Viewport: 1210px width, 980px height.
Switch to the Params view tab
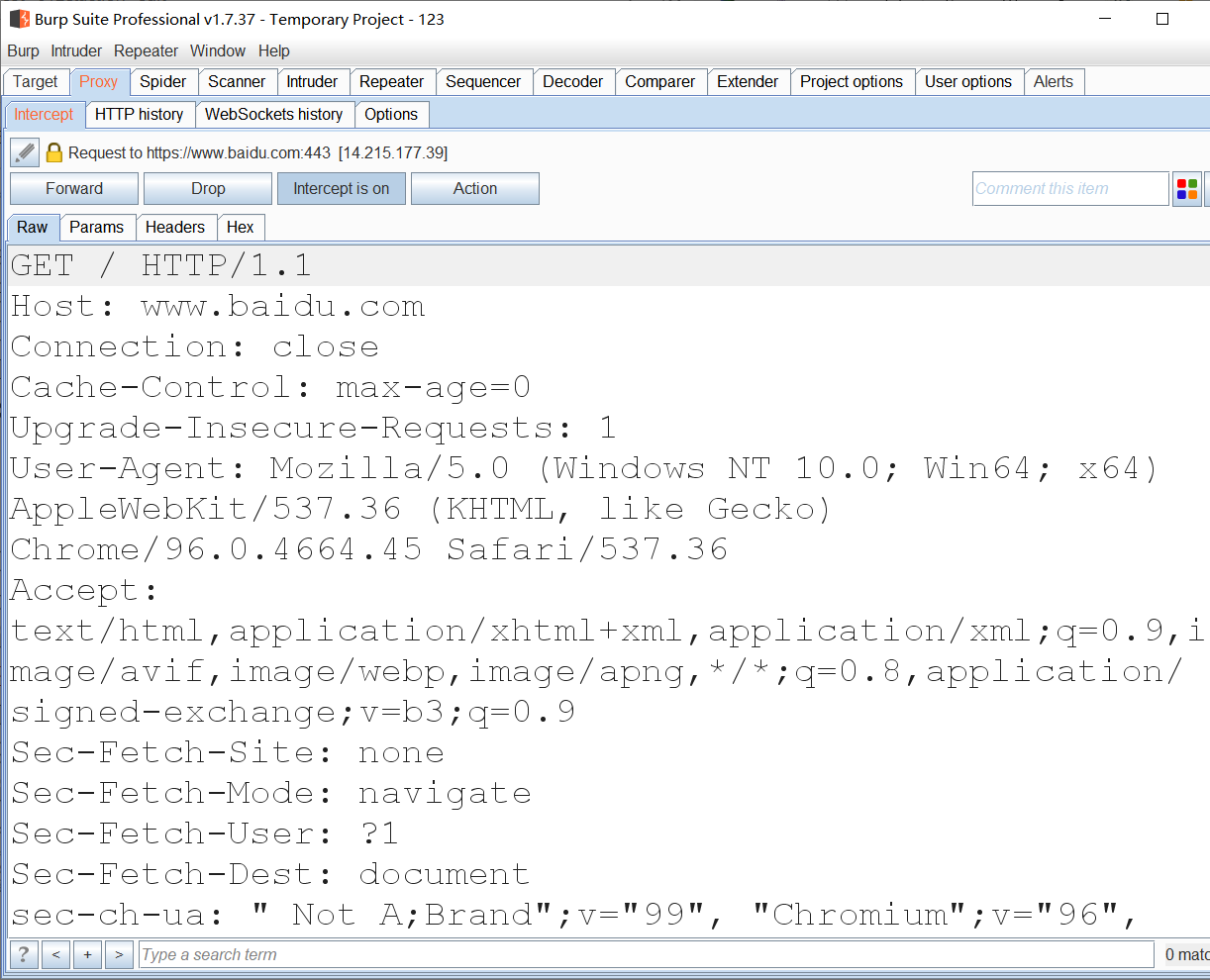click(x=97, y=227)
